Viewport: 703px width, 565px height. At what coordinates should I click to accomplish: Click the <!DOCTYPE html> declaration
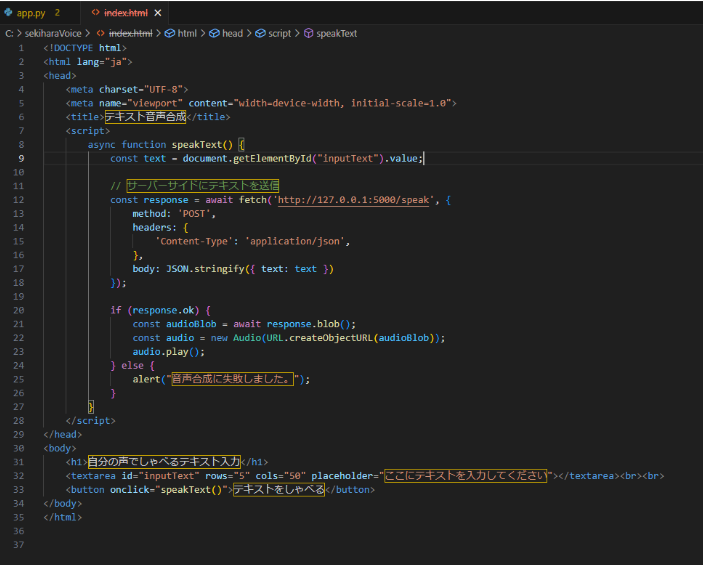(x=85, y=48)
